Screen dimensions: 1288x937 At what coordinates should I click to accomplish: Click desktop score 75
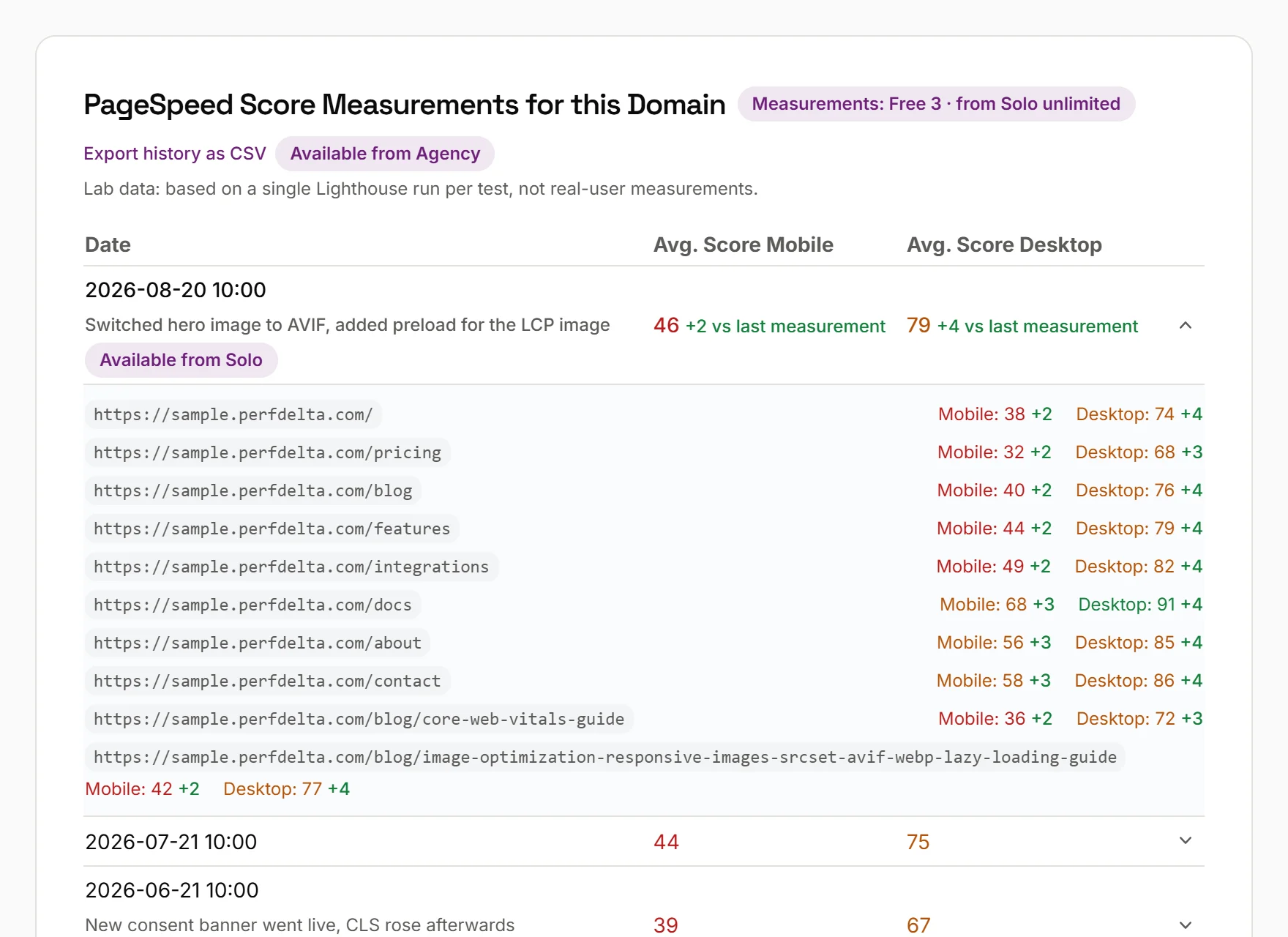click(x=918, y=842)
